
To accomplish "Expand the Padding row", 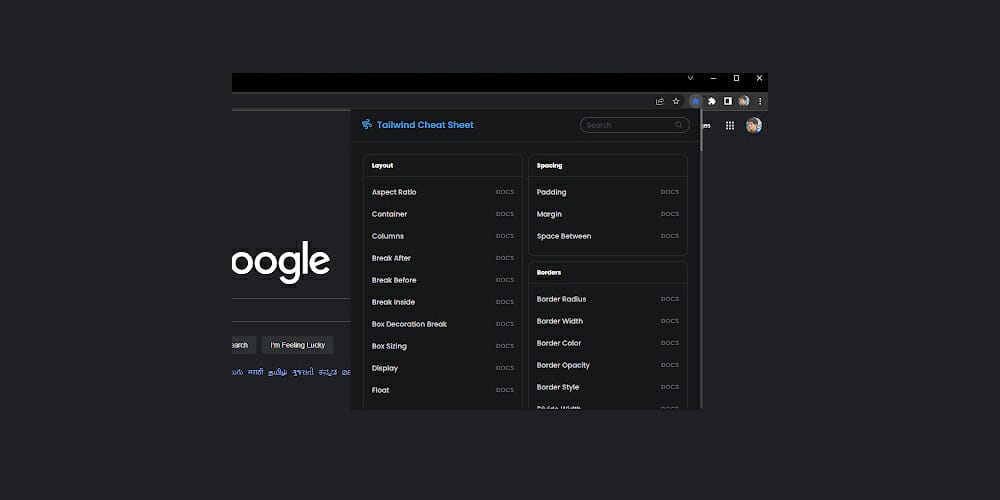I will [608, 192].
